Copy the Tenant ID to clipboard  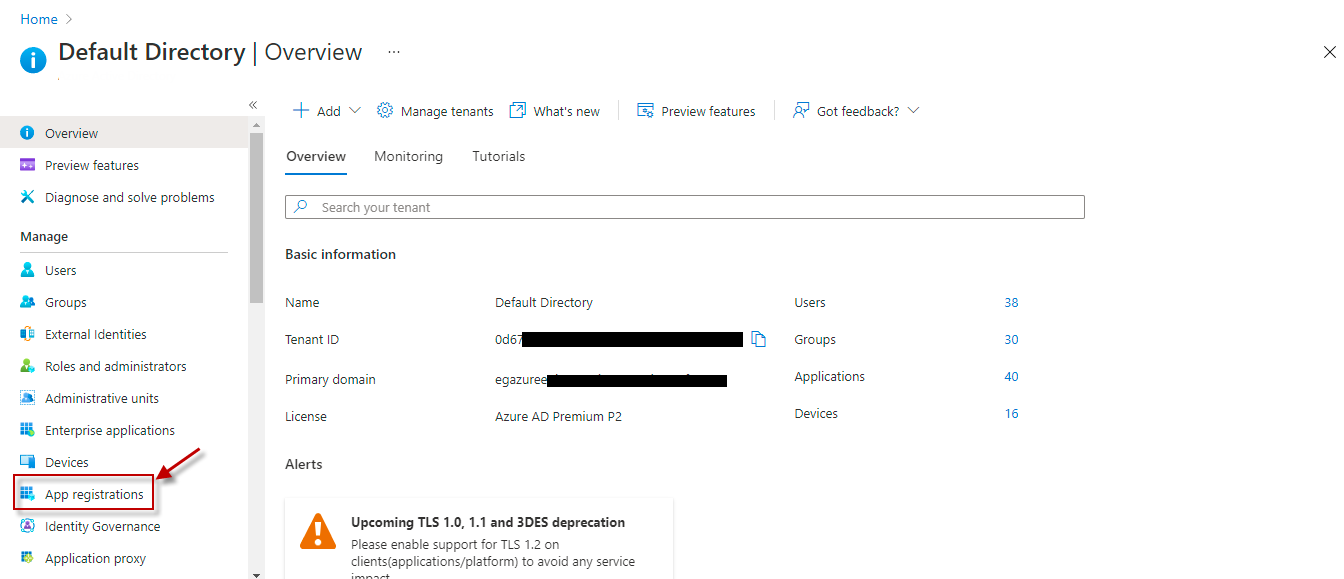pos(758,339)
